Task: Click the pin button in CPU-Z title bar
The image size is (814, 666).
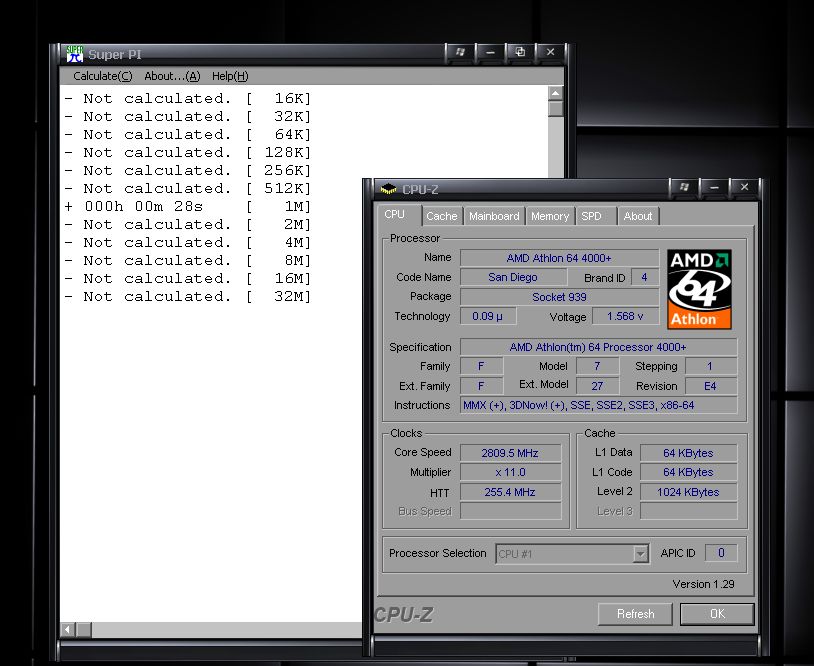Action: 684,187
